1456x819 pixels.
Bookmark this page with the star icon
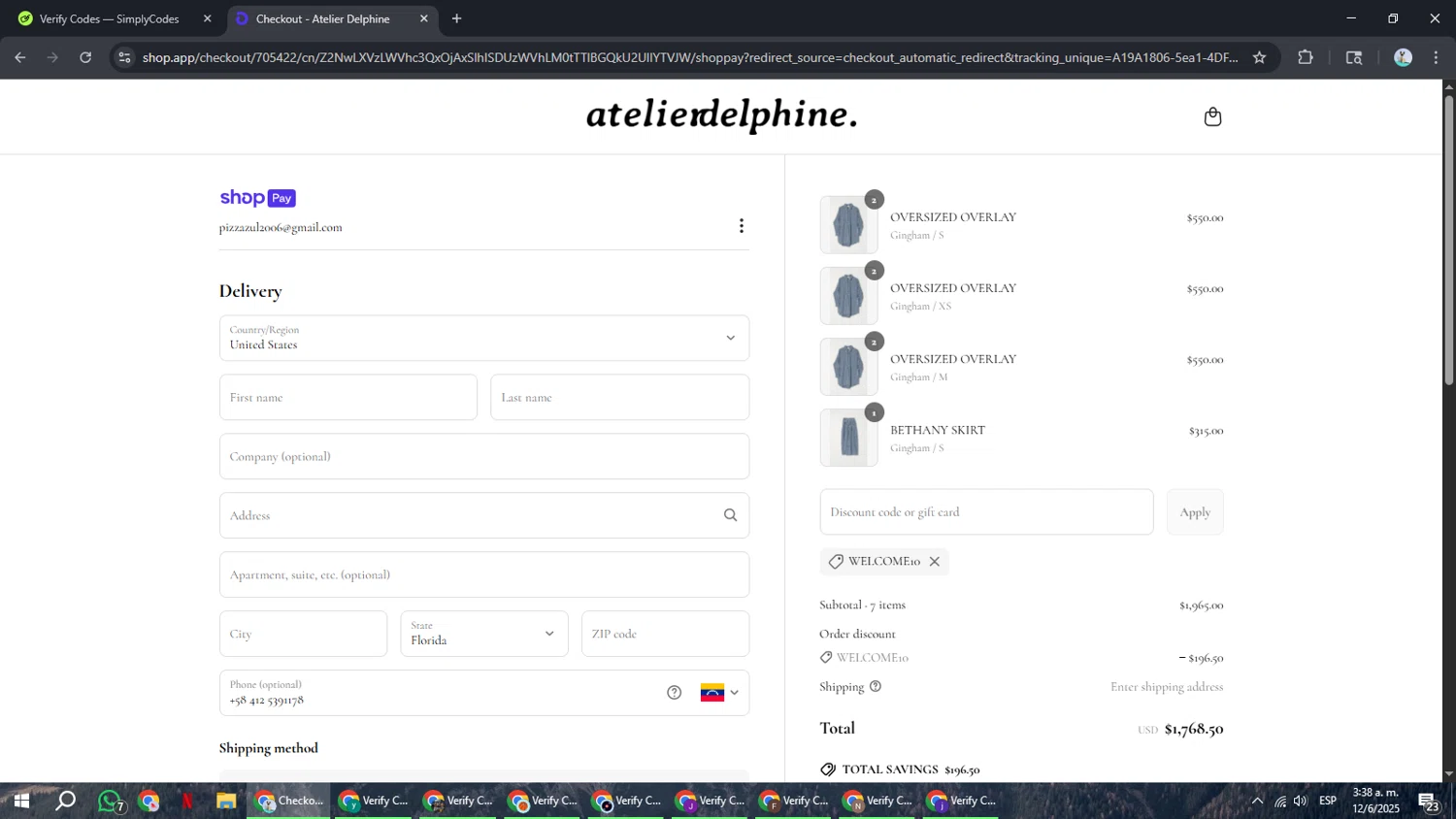point(1259,57)
